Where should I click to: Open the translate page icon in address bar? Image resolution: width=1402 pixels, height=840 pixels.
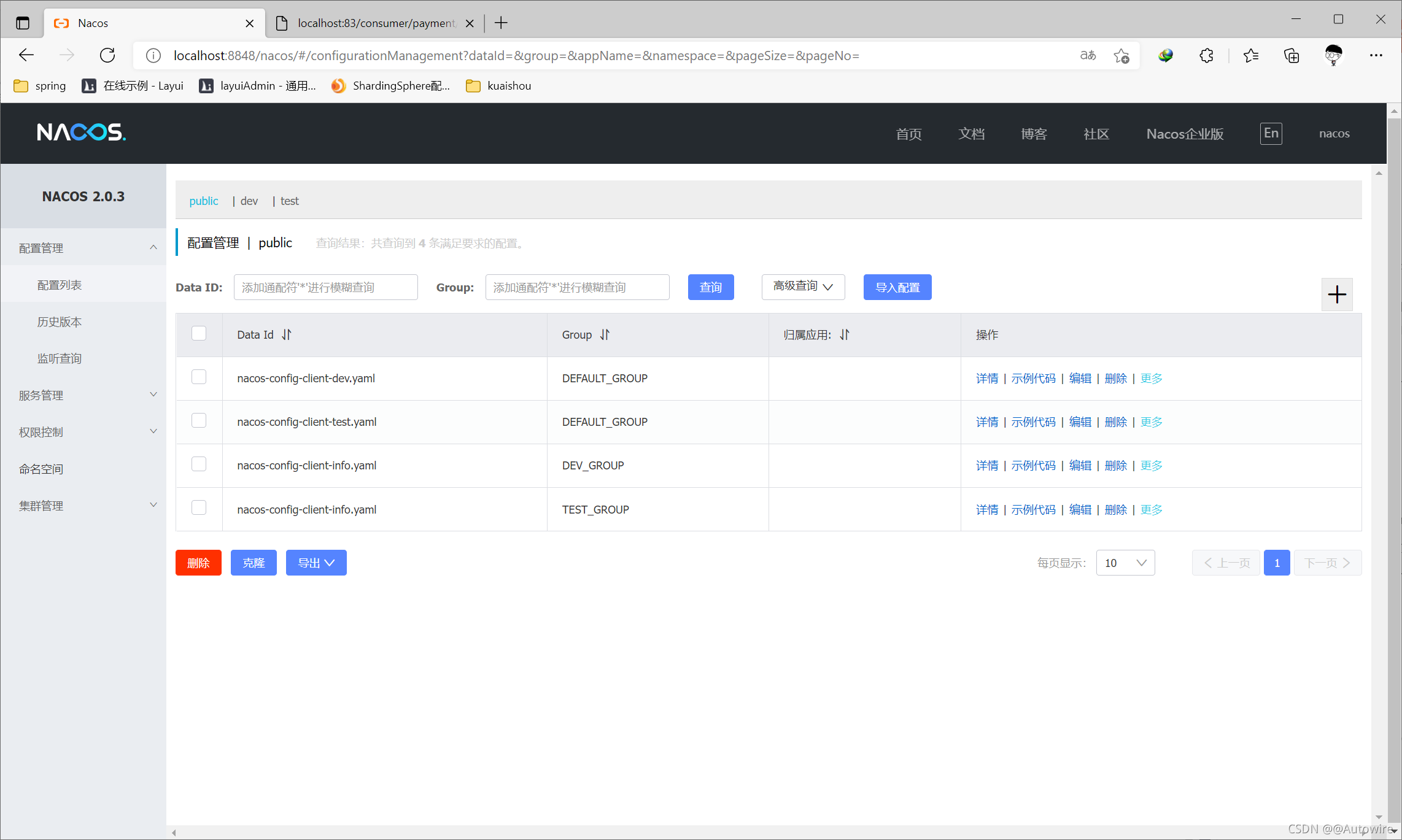coord(1088,56)
